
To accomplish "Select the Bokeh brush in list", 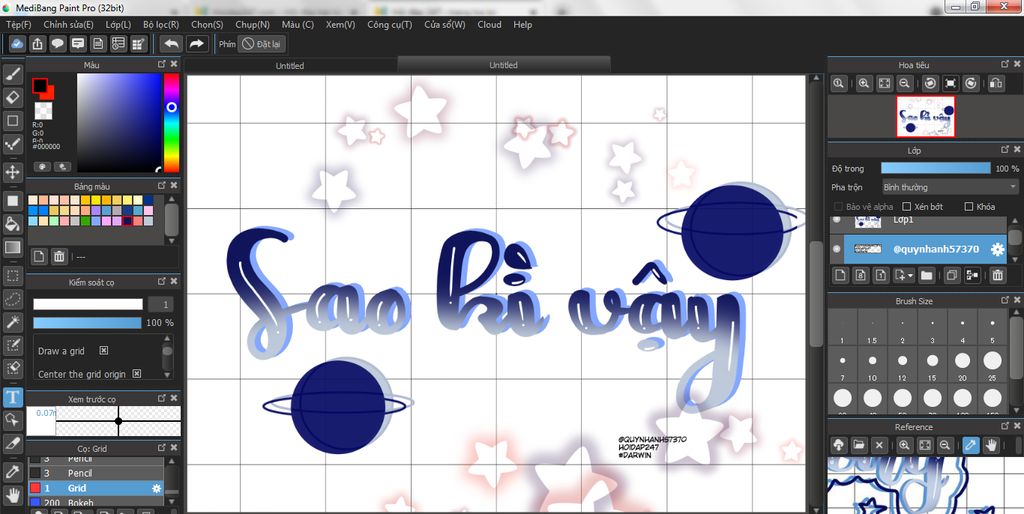I will point(95,503).
